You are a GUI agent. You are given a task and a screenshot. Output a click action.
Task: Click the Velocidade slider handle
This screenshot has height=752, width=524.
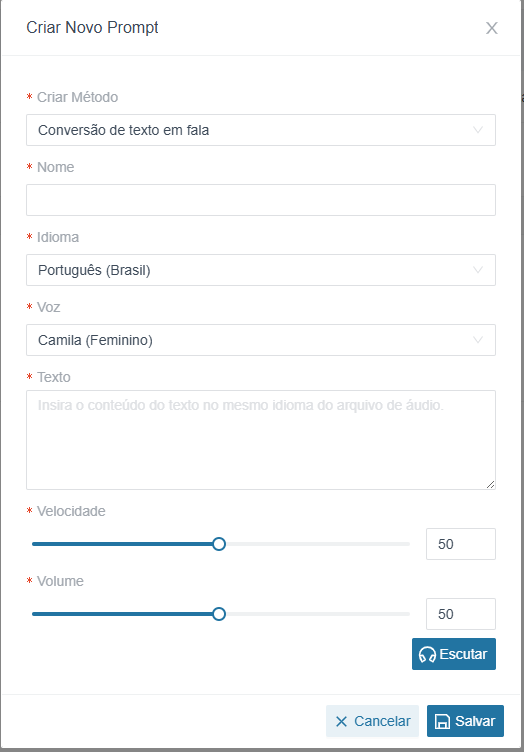(x=219, y=544)
